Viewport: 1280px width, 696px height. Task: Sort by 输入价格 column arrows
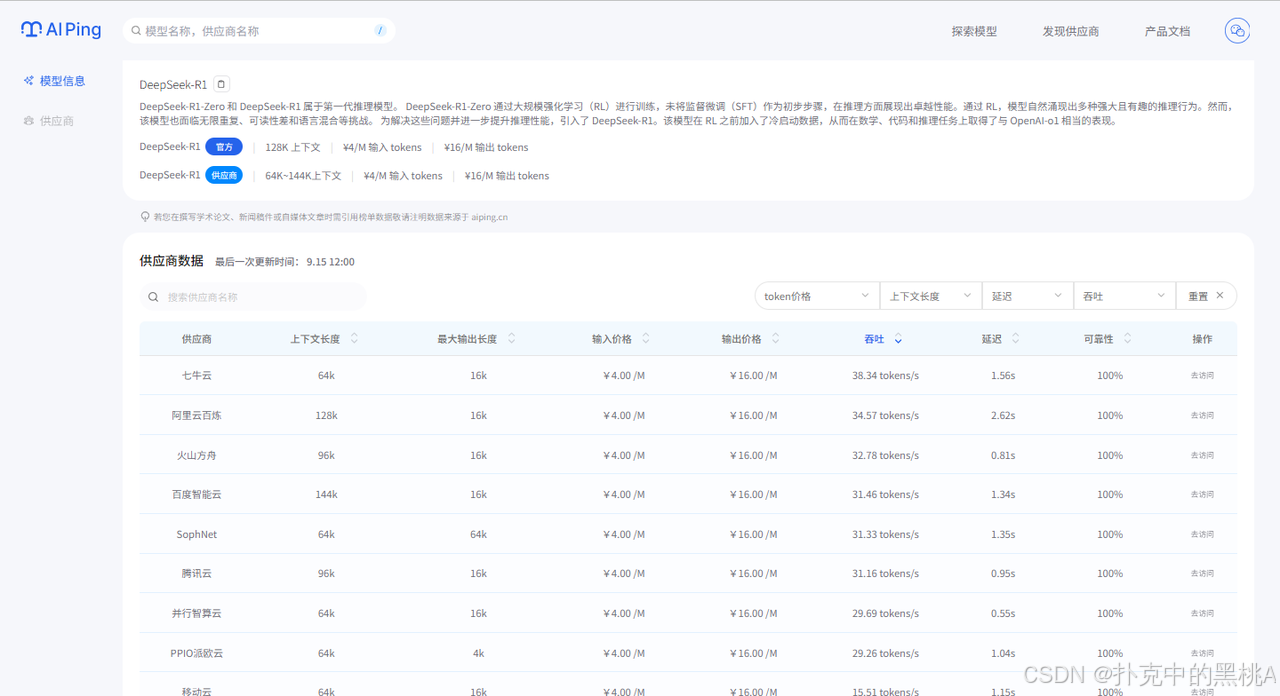(646, 339)
